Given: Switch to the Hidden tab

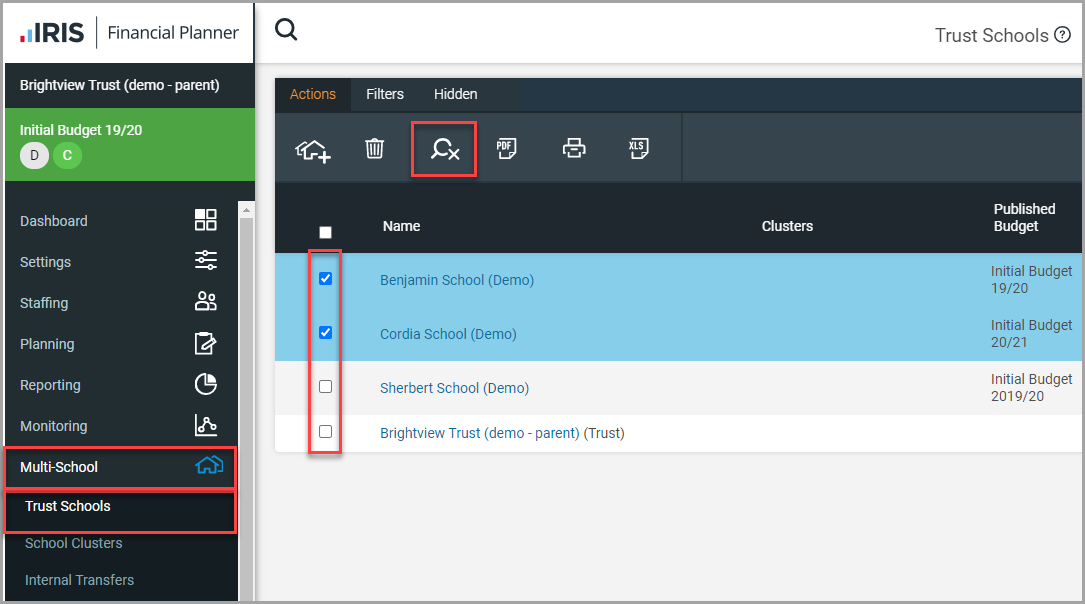Looking at the screenshot, I should coord(455,94).
